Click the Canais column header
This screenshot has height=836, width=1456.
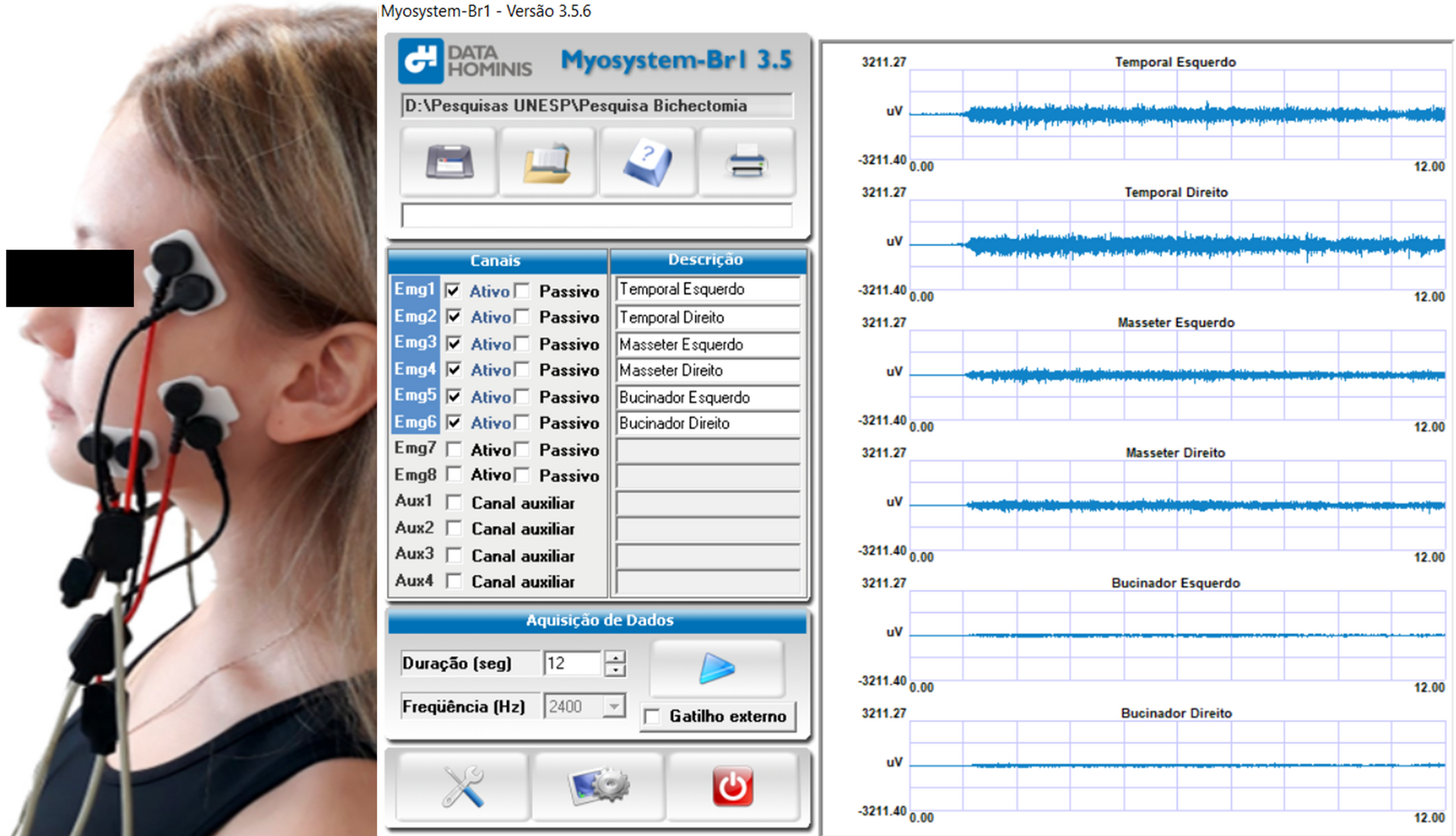click(x=497, y=261)
